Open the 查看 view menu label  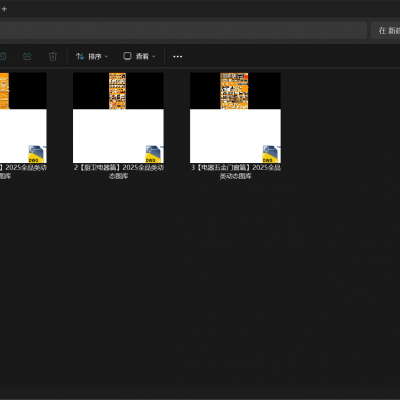[142, 56]
